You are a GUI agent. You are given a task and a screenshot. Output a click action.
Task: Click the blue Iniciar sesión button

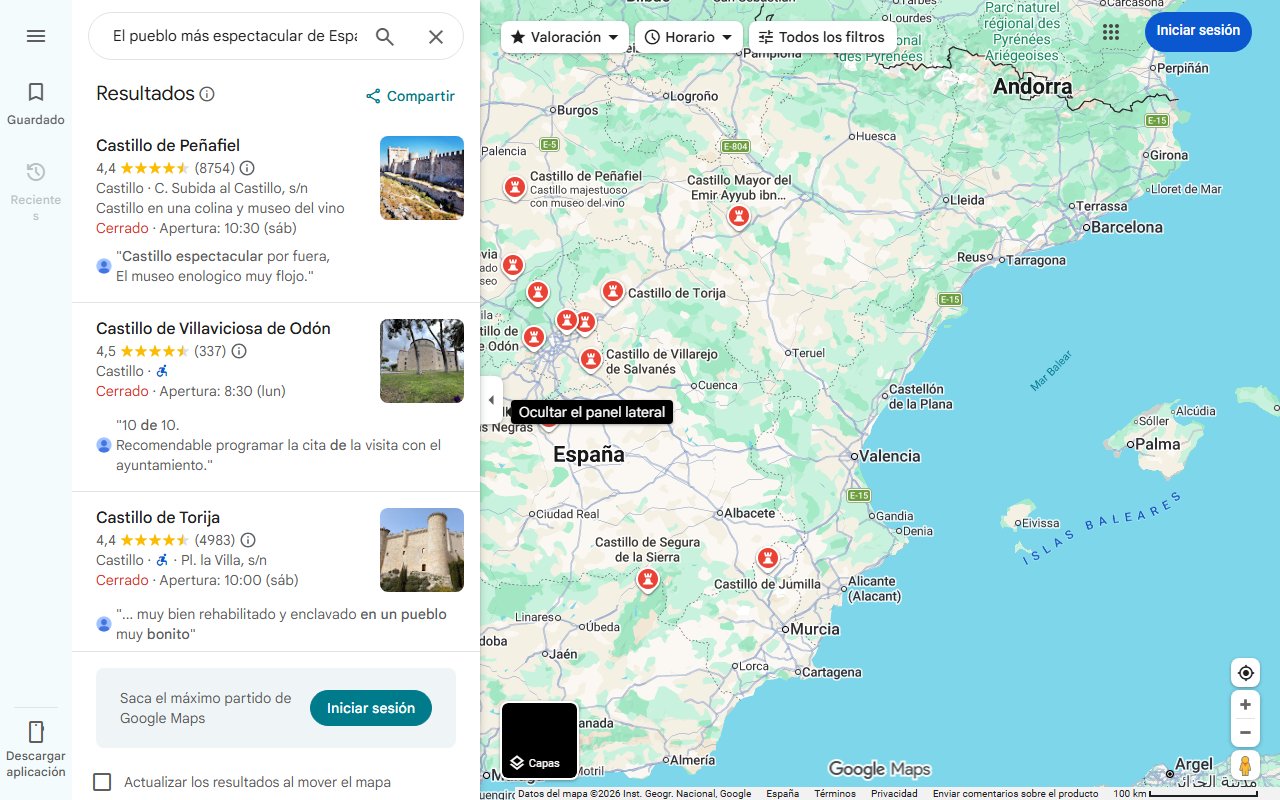pos(1198,31)
